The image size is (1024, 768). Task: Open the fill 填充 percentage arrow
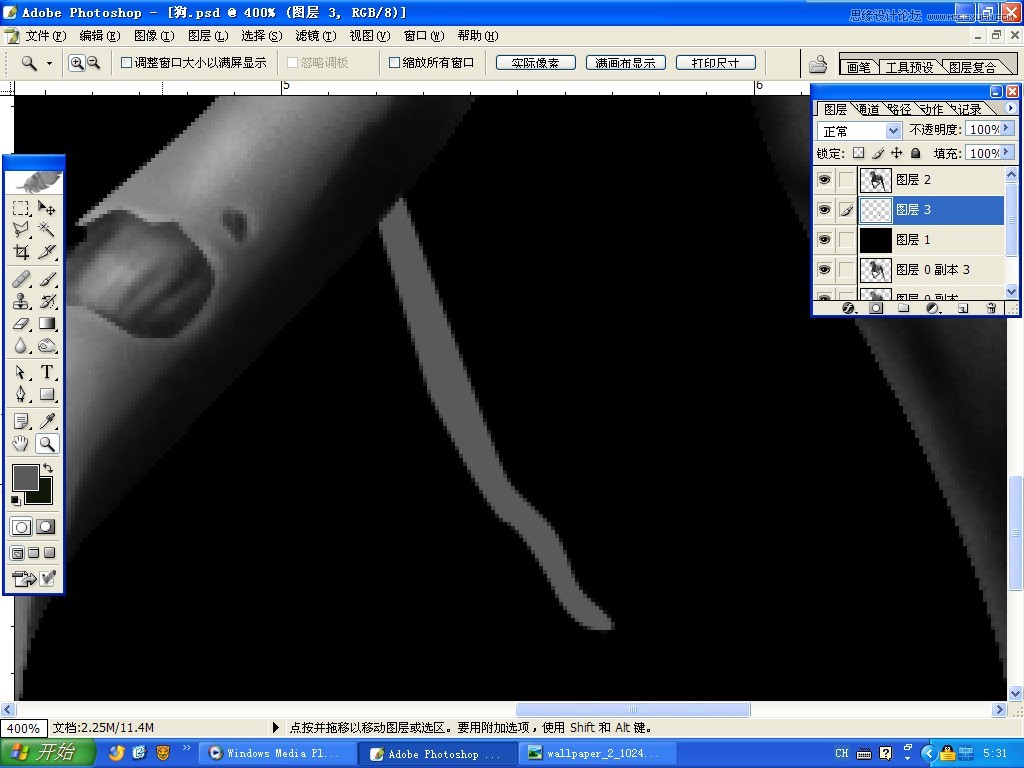click(x=1007, y=152)
